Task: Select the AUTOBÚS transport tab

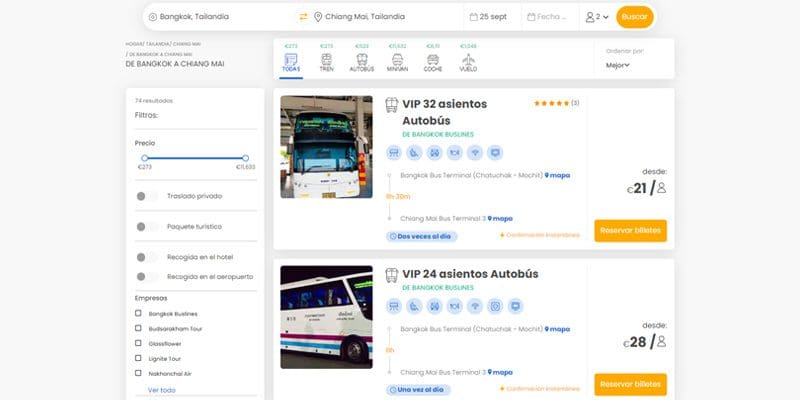Action: coord(362,60)
